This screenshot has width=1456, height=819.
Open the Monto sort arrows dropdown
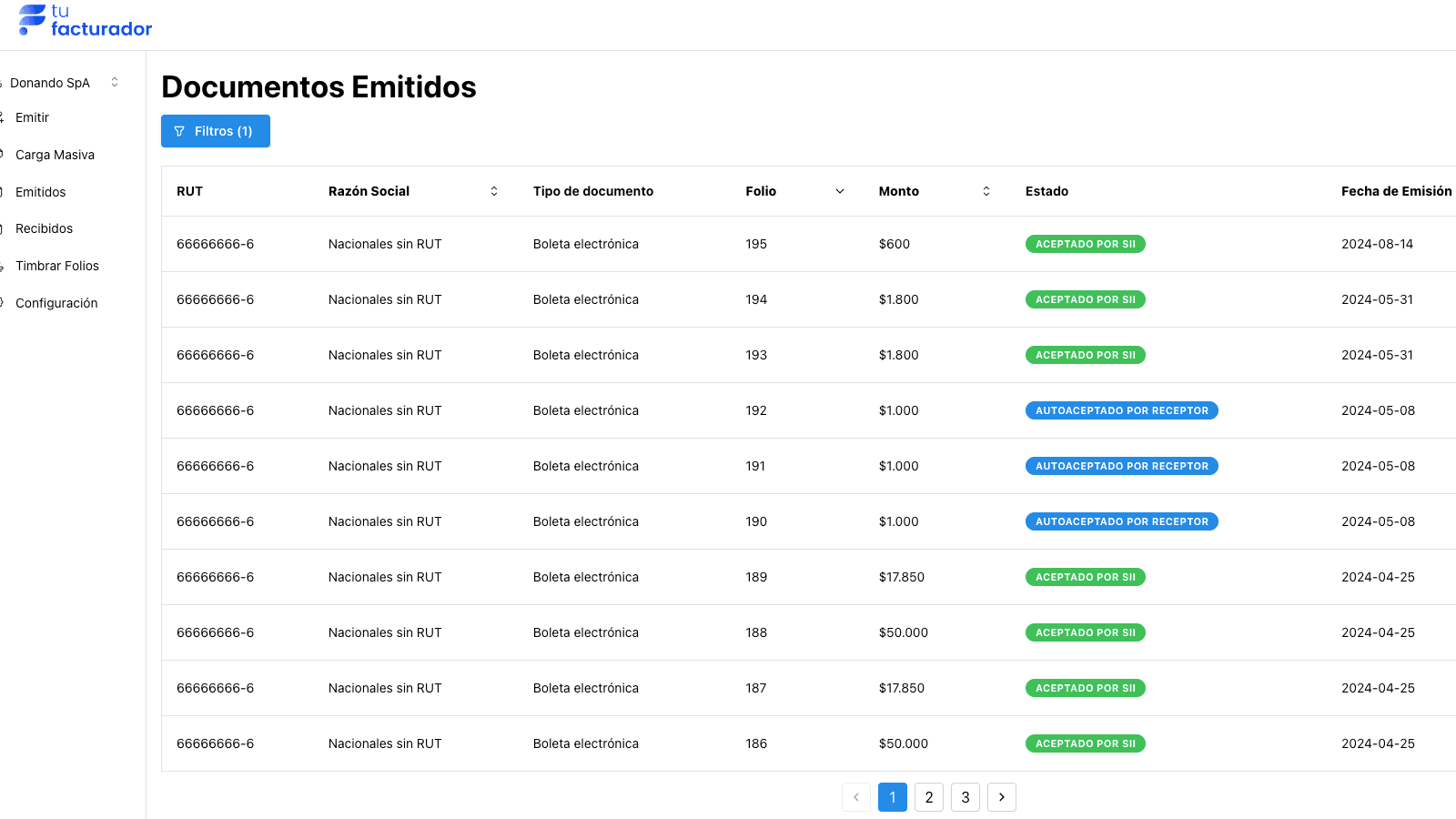click(x=986, y=191)
